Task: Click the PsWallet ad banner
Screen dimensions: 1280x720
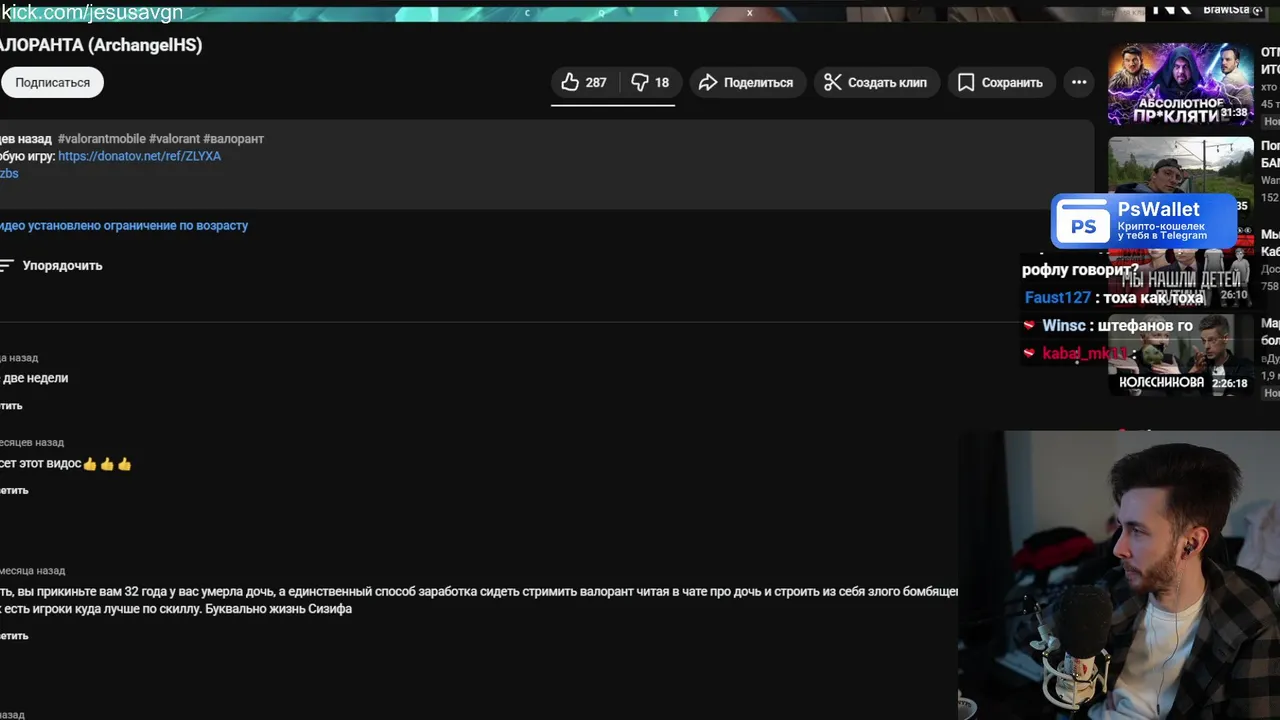Action: pyautogui.click(x=1144, y=220)
